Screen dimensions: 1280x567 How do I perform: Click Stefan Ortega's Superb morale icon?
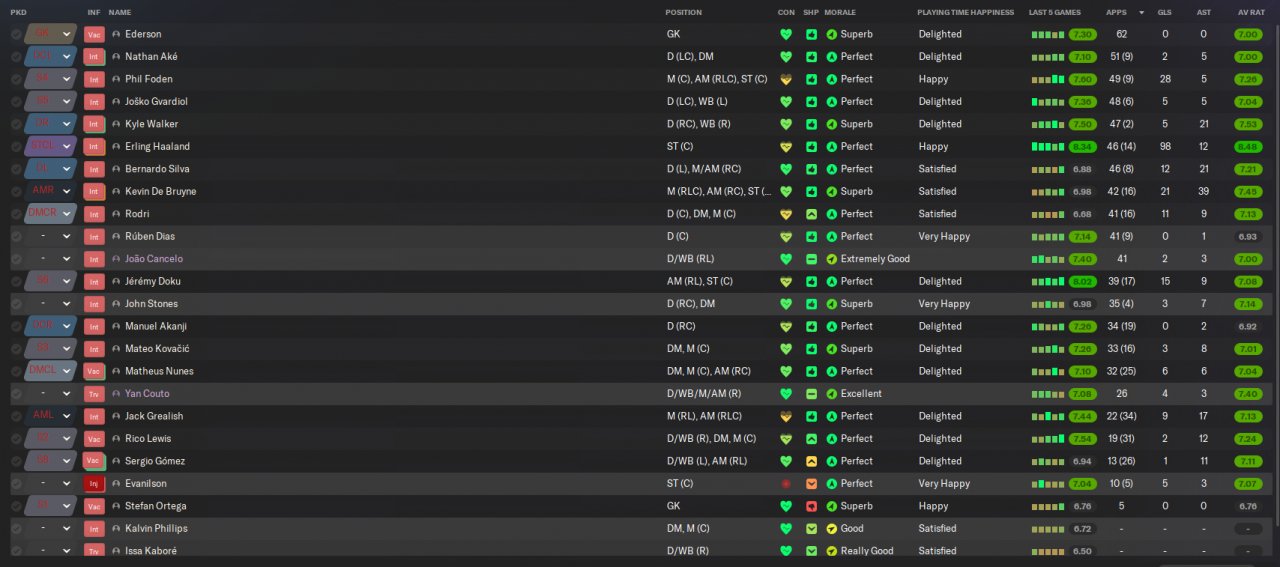tap(832, 506)
